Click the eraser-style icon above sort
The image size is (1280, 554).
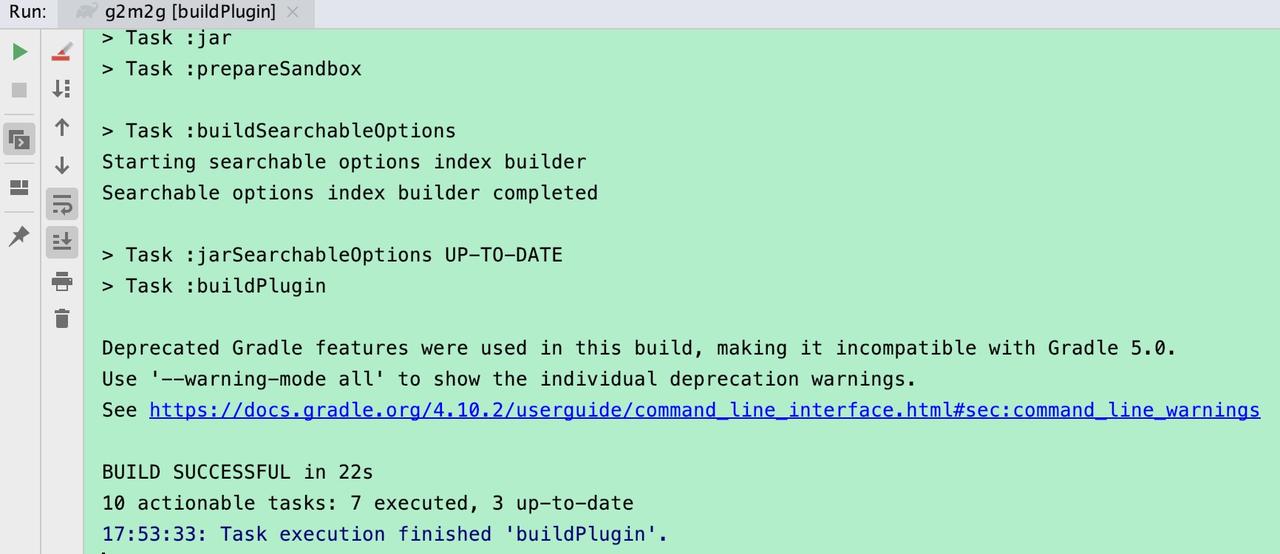point(62,51)
